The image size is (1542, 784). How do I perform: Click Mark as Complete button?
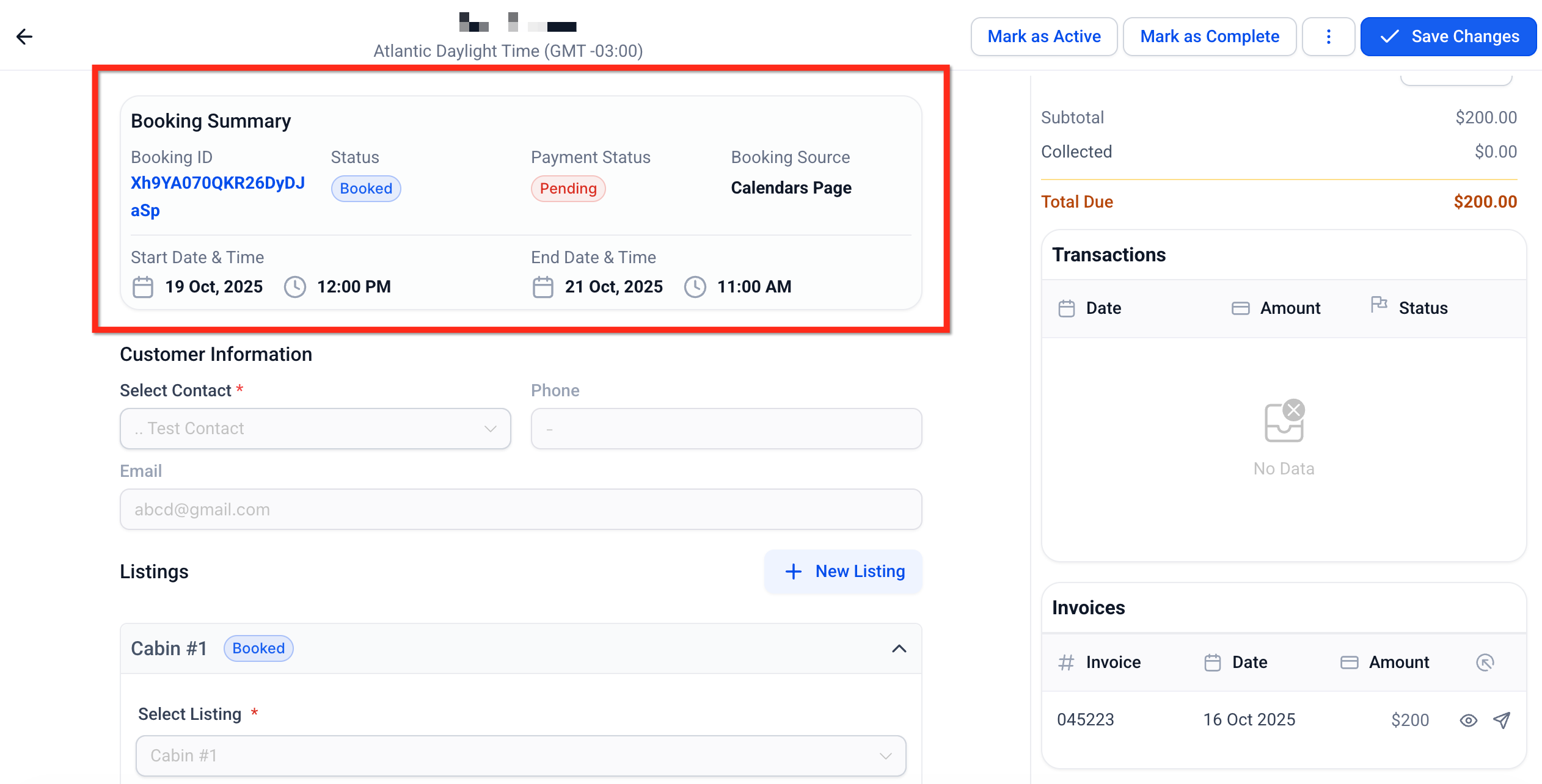point(1209,37)
